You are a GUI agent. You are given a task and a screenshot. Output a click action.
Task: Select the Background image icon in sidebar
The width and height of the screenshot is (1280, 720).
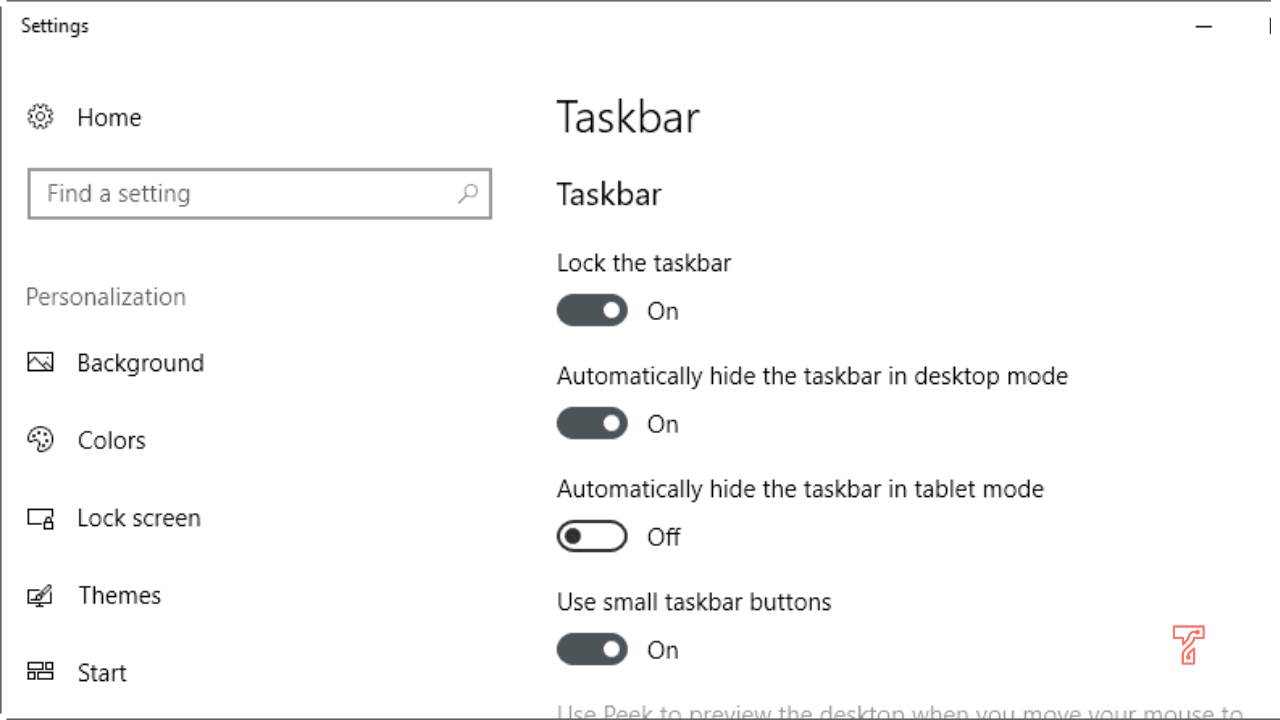(40, 362)
